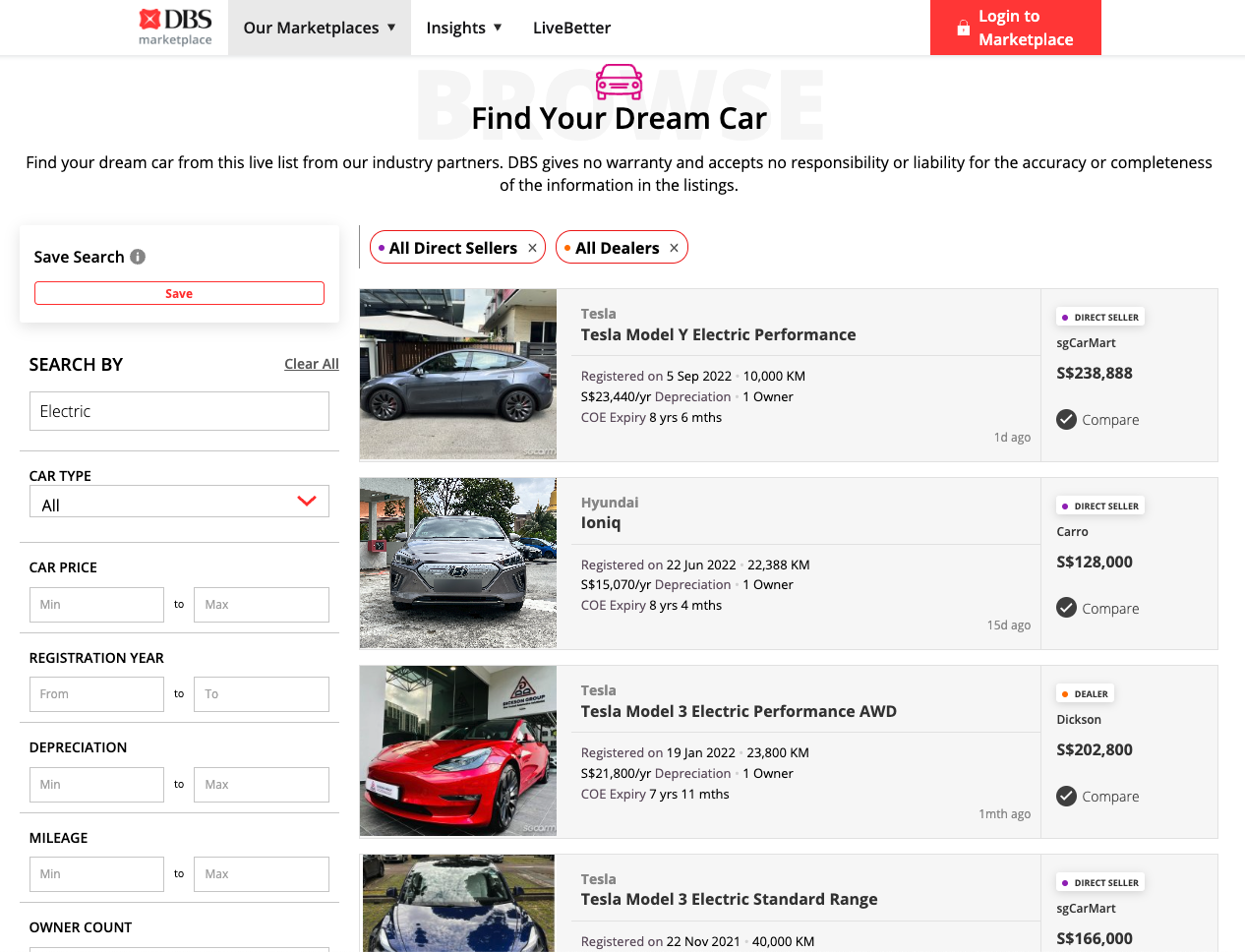The image size is (1245, 952).
Task: Click the S$238,888 price
Action: pyautogui.click(x=1095, y=373)
